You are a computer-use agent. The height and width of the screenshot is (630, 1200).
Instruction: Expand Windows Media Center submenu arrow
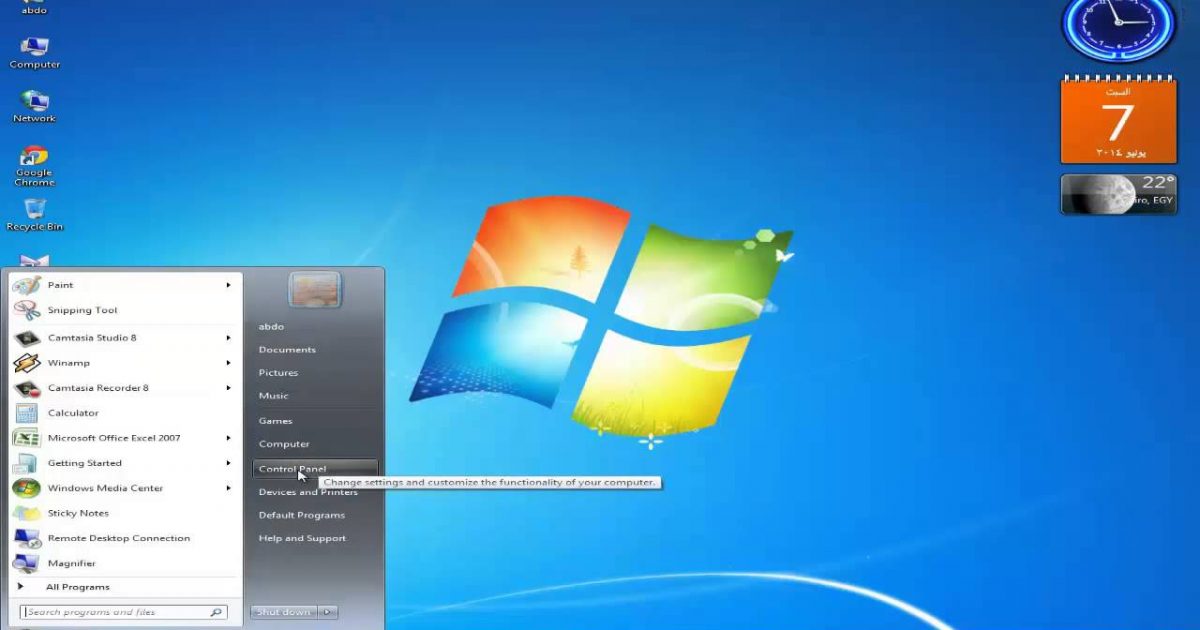[x=229, y=488]
